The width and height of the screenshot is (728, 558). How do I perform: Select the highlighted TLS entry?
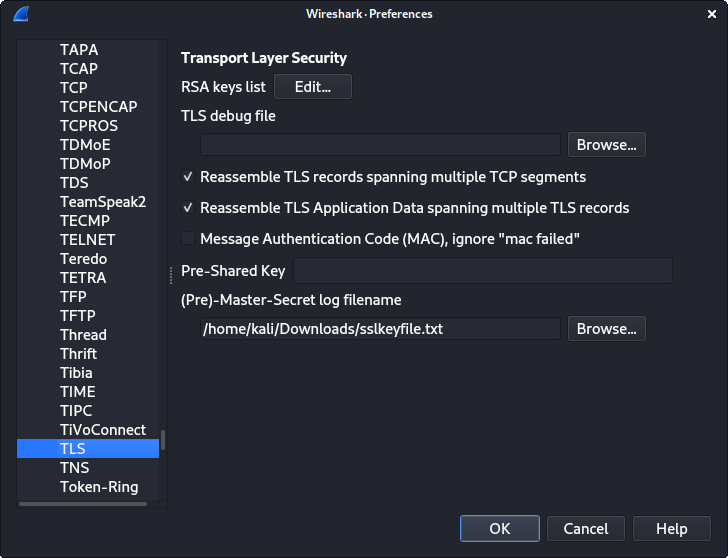coord(88,449)
